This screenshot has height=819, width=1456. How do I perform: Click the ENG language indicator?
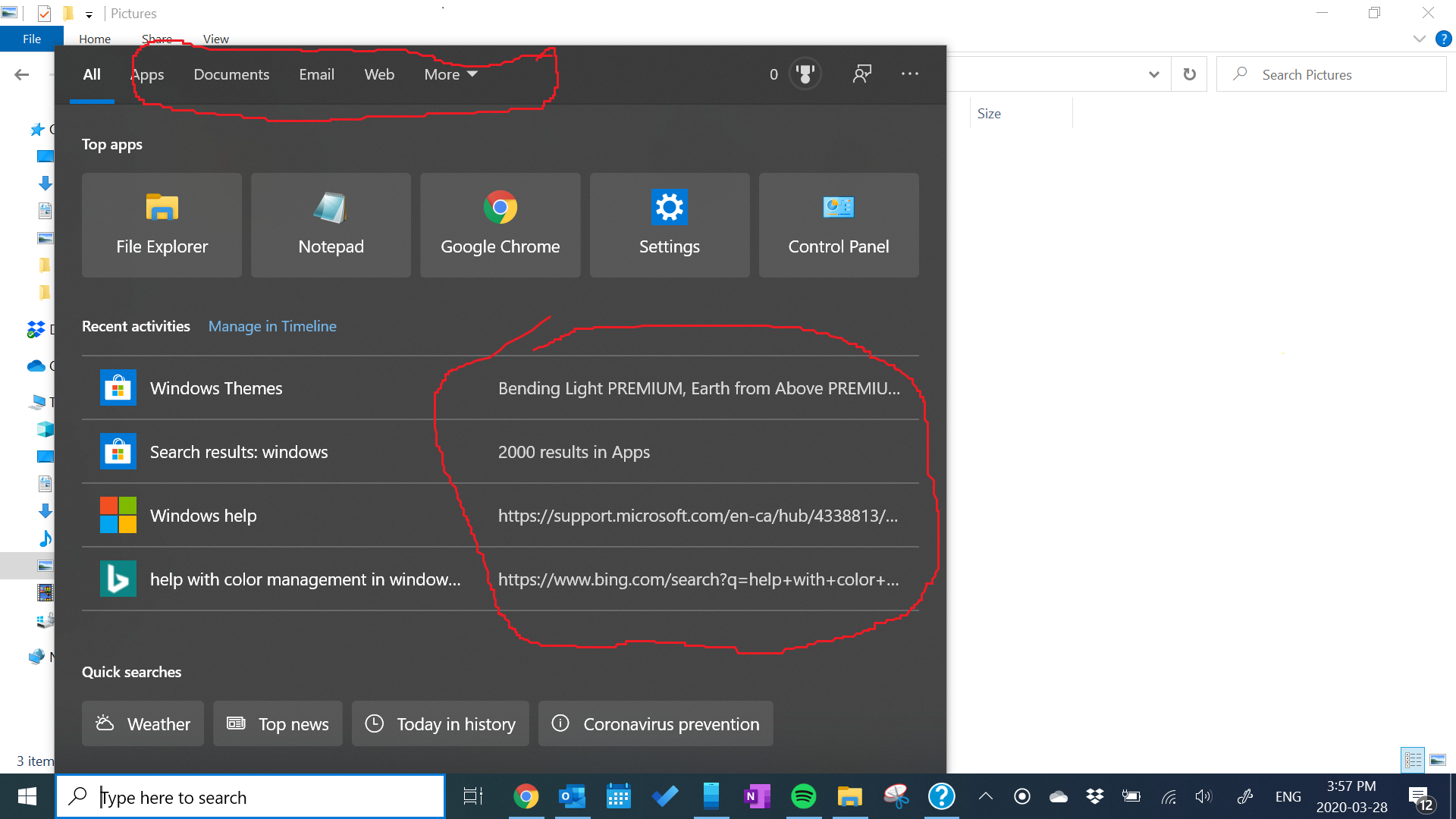(x=1288, y=796)
